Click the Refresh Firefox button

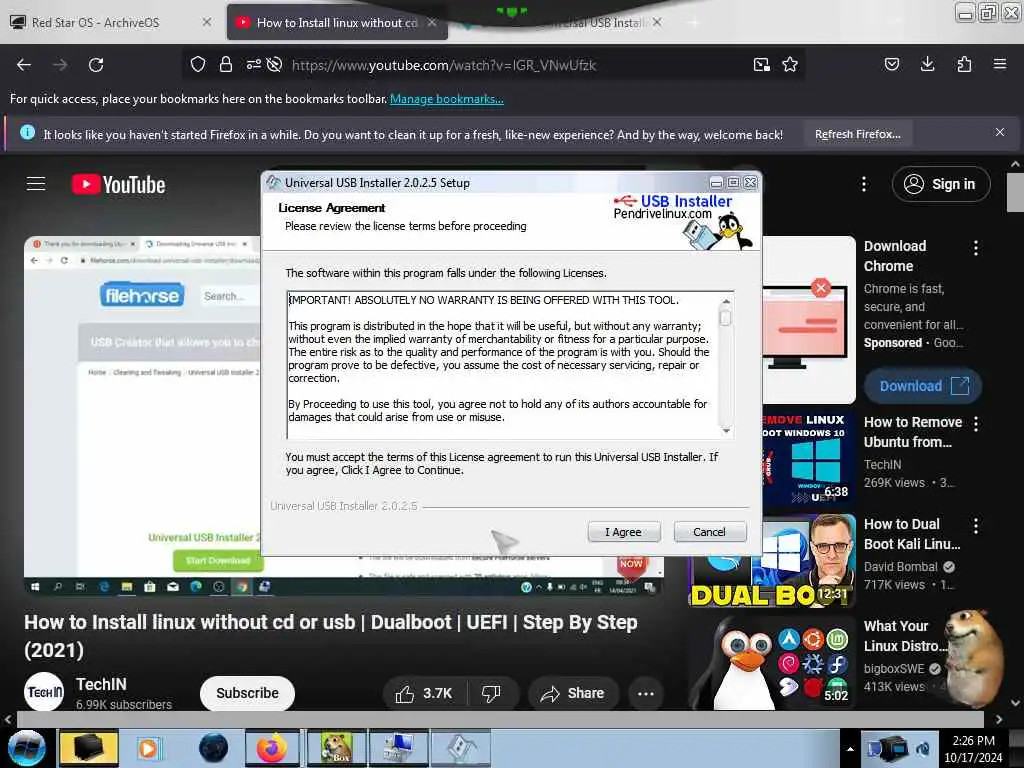click(857, 135)
